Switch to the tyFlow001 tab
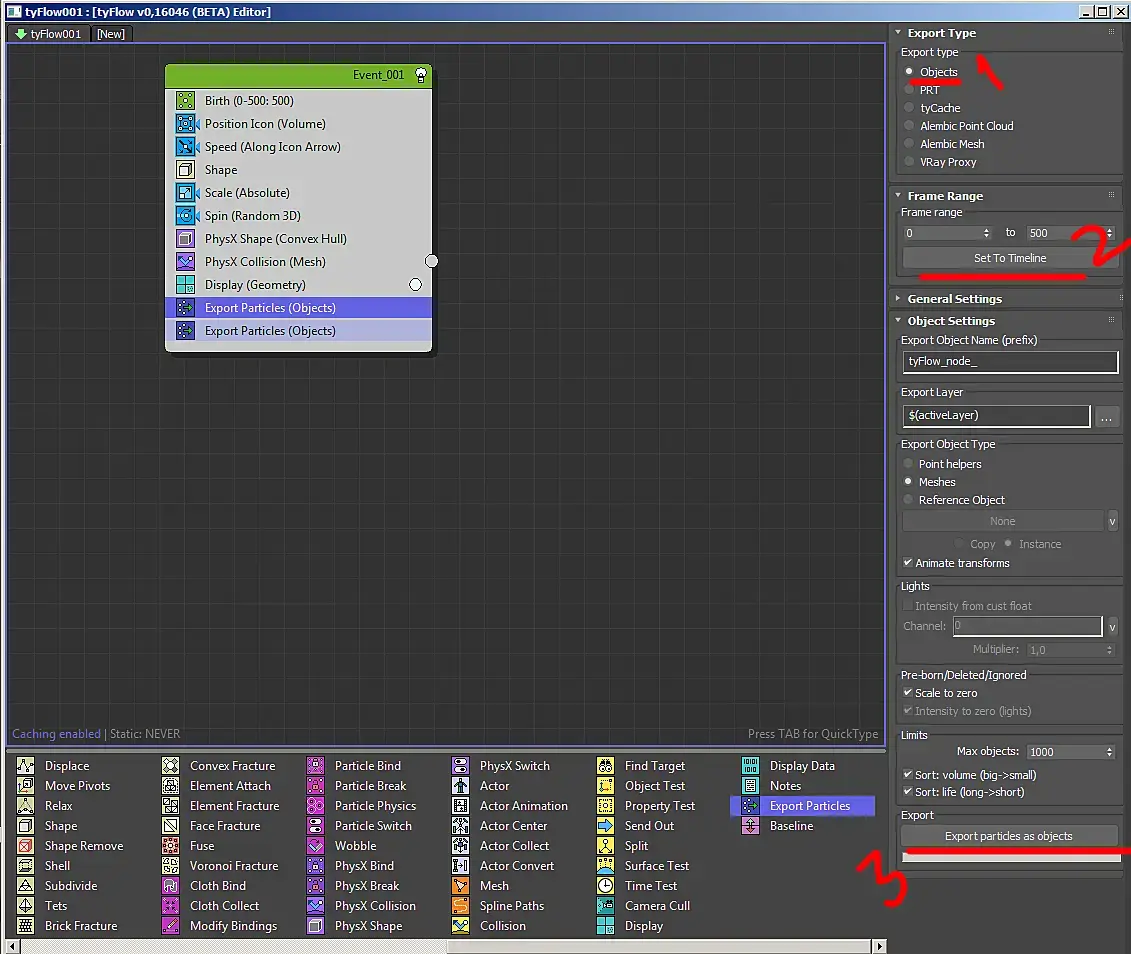The height and width of the screenshot is (954, 1131). [x=49, y=34]
